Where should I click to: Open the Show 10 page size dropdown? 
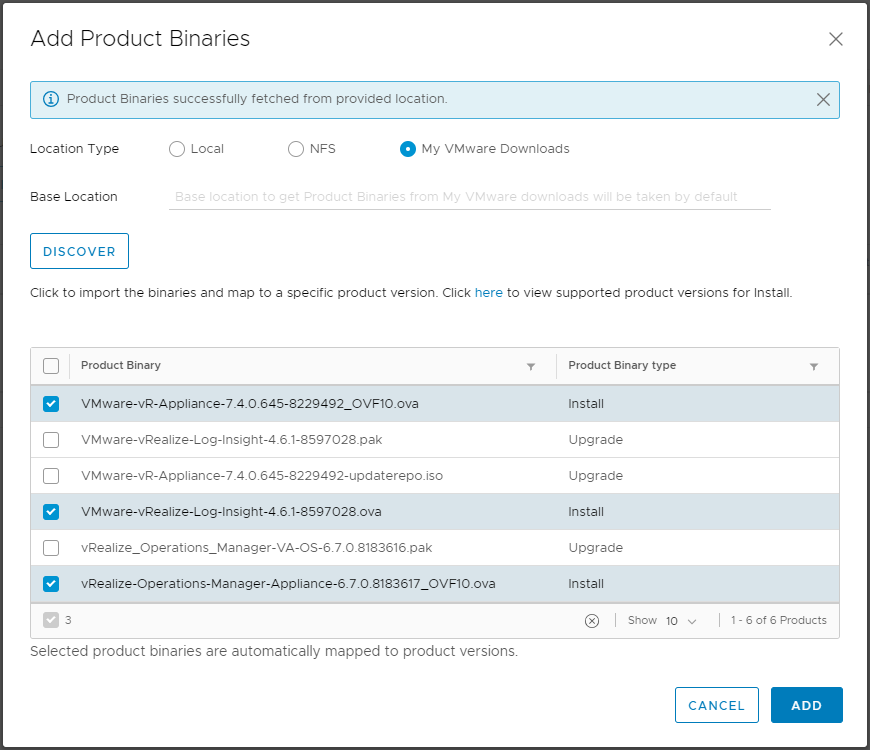tap(681, 621)
